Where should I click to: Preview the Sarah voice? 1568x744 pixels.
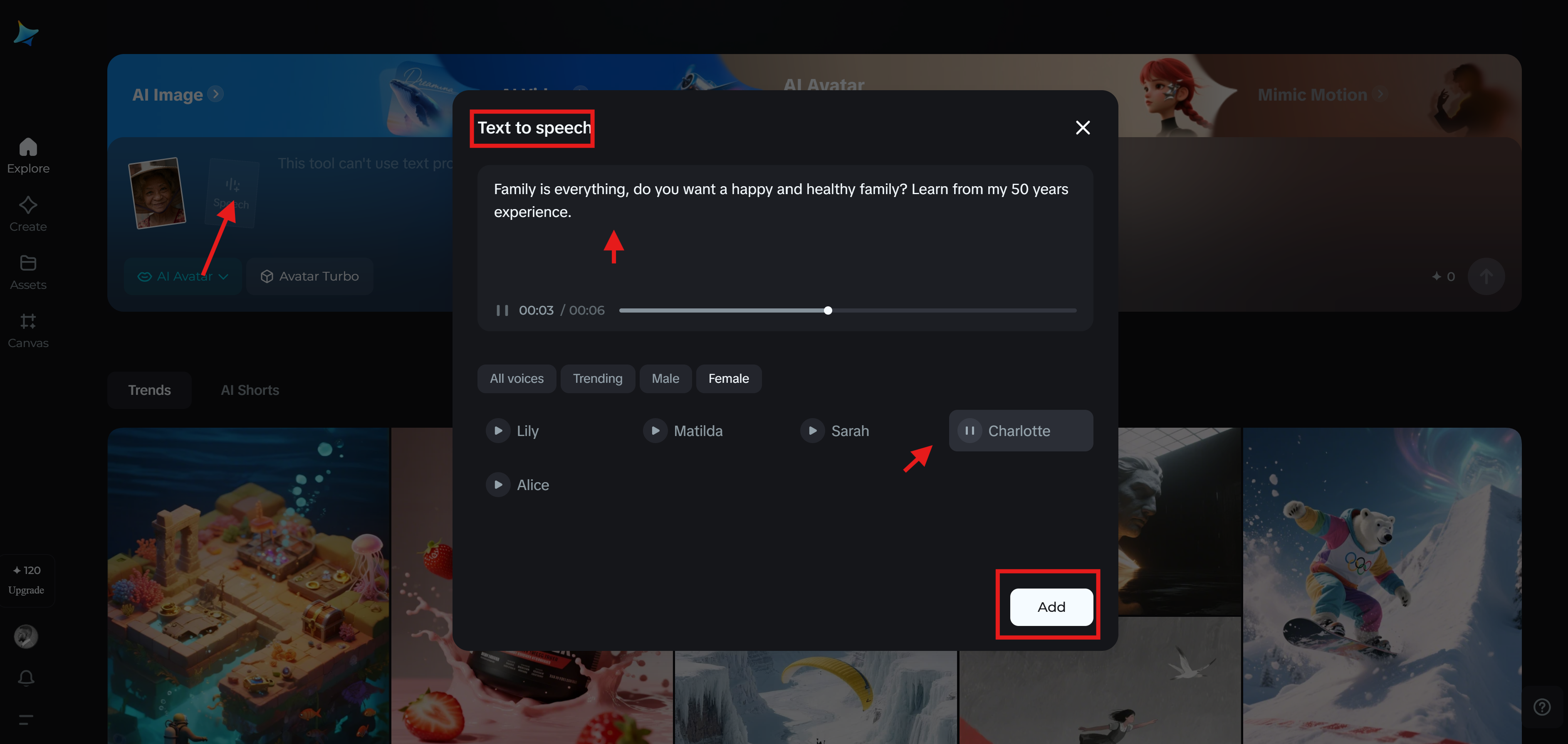(812, 431)
